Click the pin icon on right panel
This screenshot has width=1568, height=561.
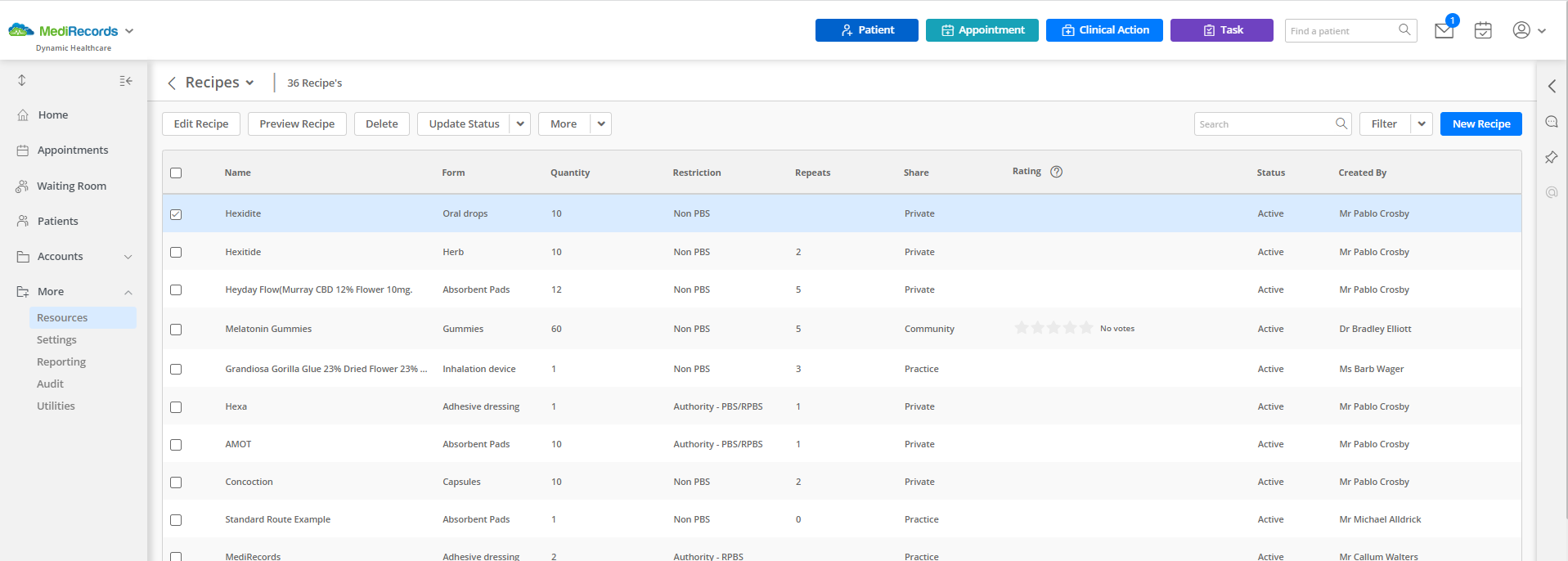pos(1552,157)
